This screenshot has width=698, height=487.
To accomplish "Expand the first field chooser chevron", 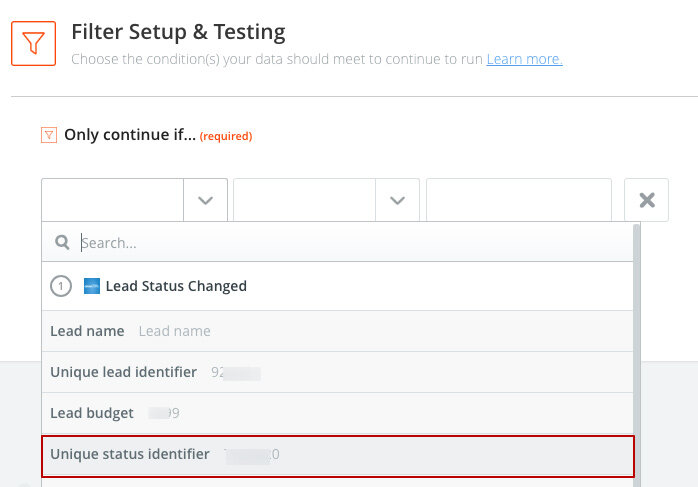I will coord(205,200).
